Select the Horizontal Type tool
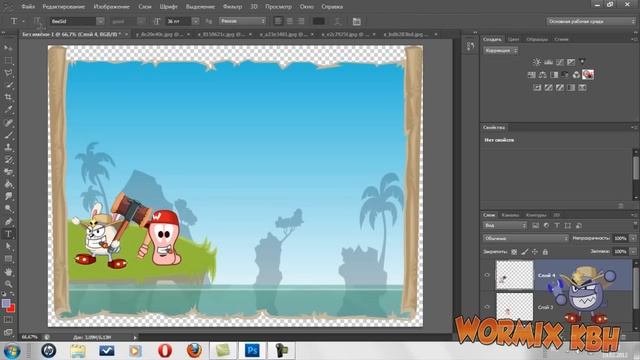 8,234
